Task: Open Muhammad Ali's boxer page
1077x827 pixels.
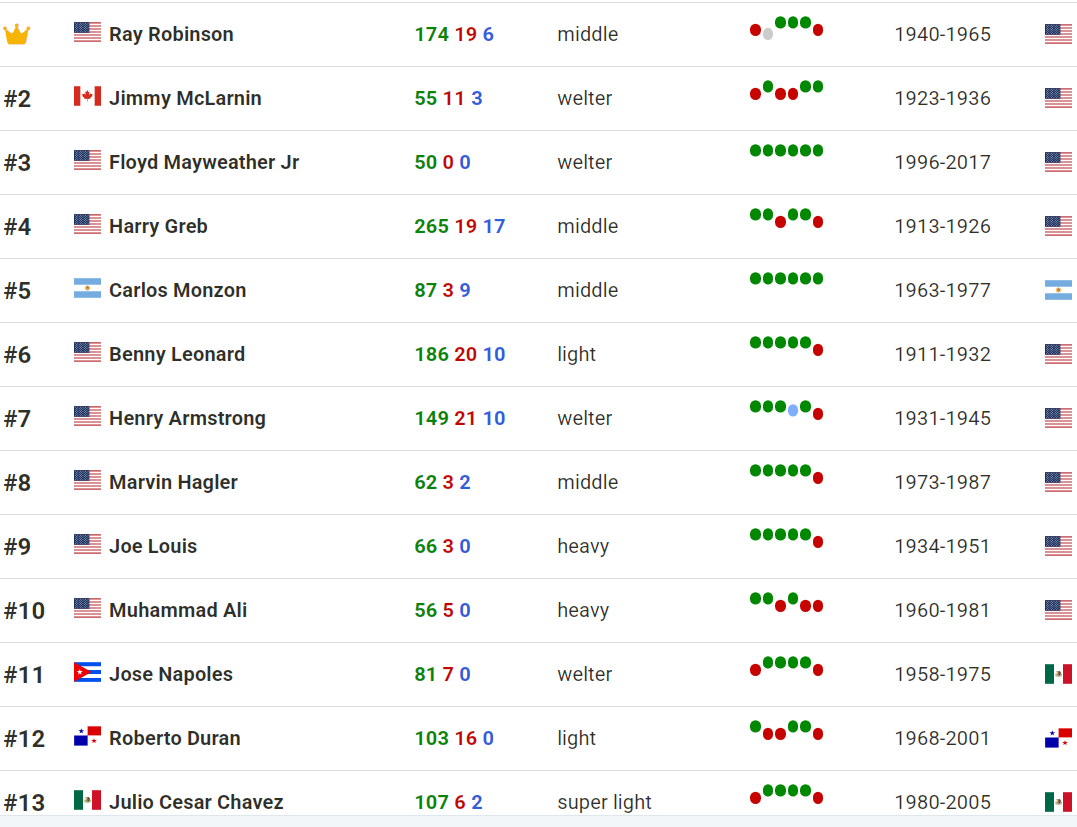Action: coord(178,610)
